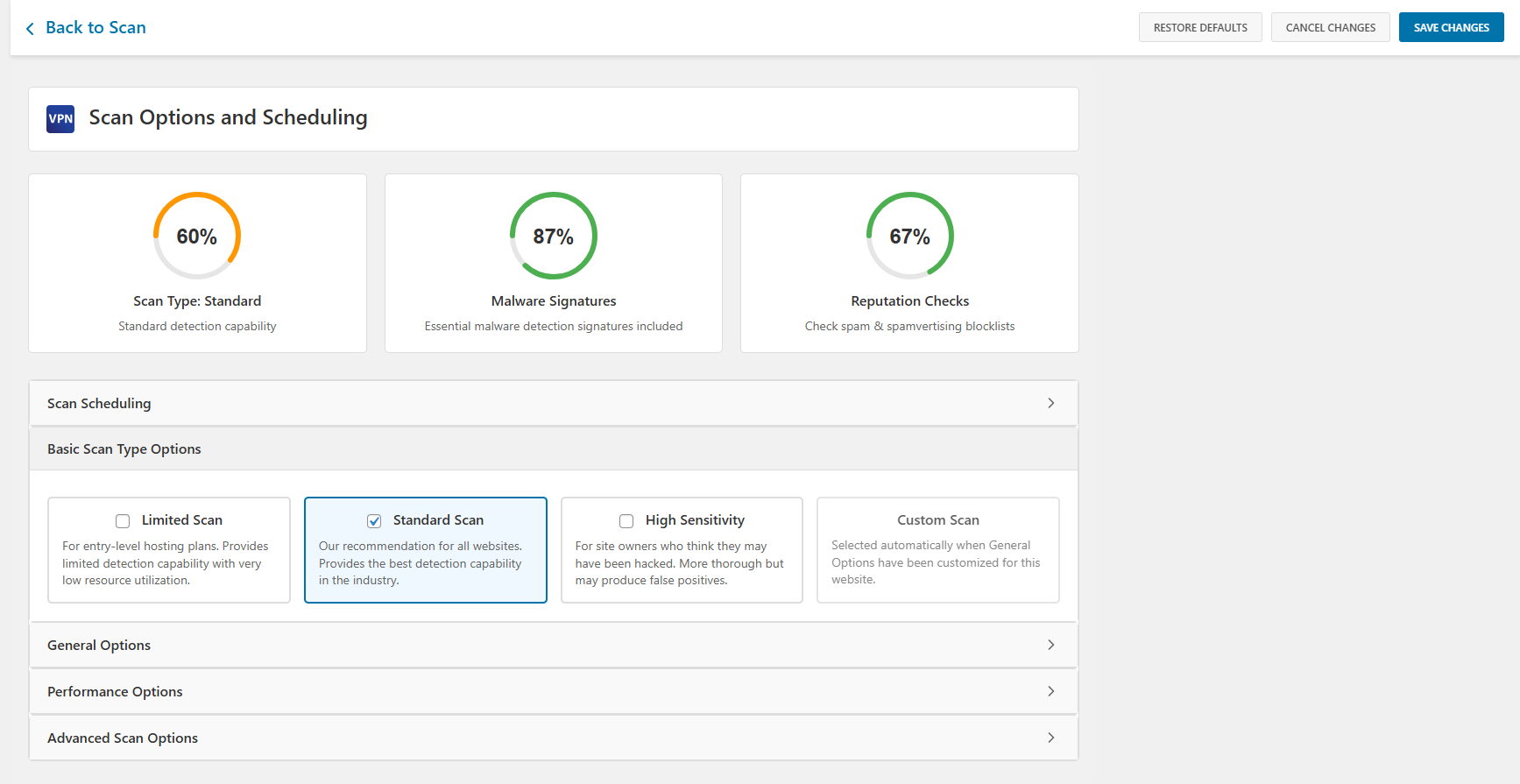Enable the Limited Scan checkbox
This screenshot has width=1520, height=784.
pos(123,521)
